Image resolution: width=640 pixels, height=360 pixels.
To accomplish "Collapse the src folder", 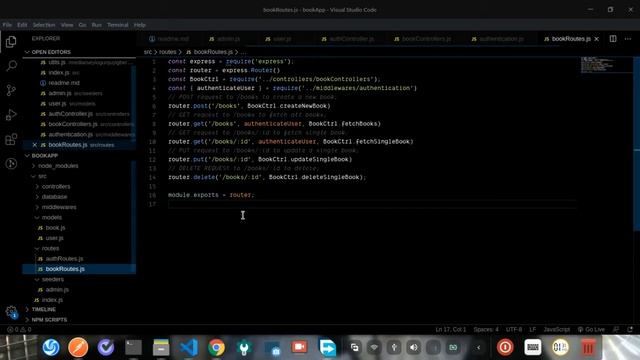I will pos(42,176).
